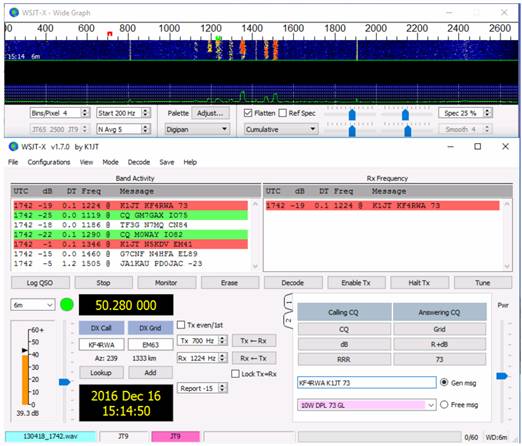Click the green monitor status indicator
Image resolution: width=522 pixels, height=446 pixels.
coord(67,305)
